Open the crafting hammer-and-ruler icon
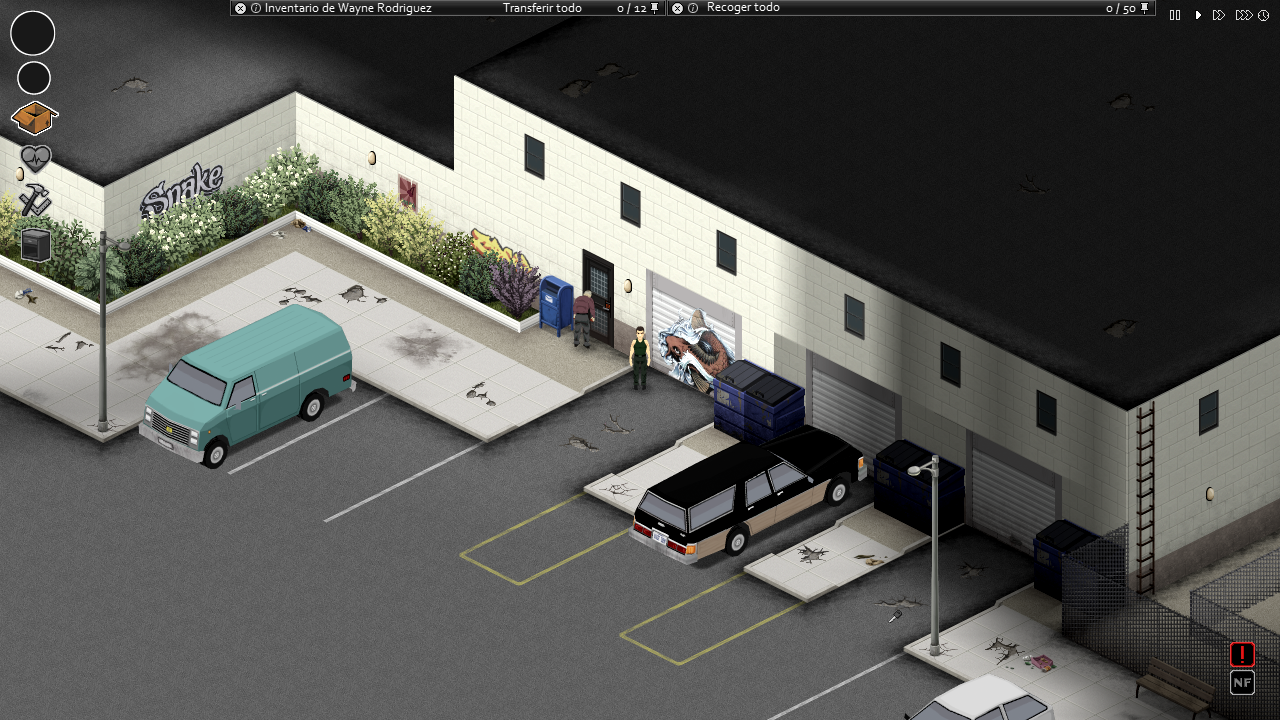This screenshot has width=1280, height=720. click(33, 201)
